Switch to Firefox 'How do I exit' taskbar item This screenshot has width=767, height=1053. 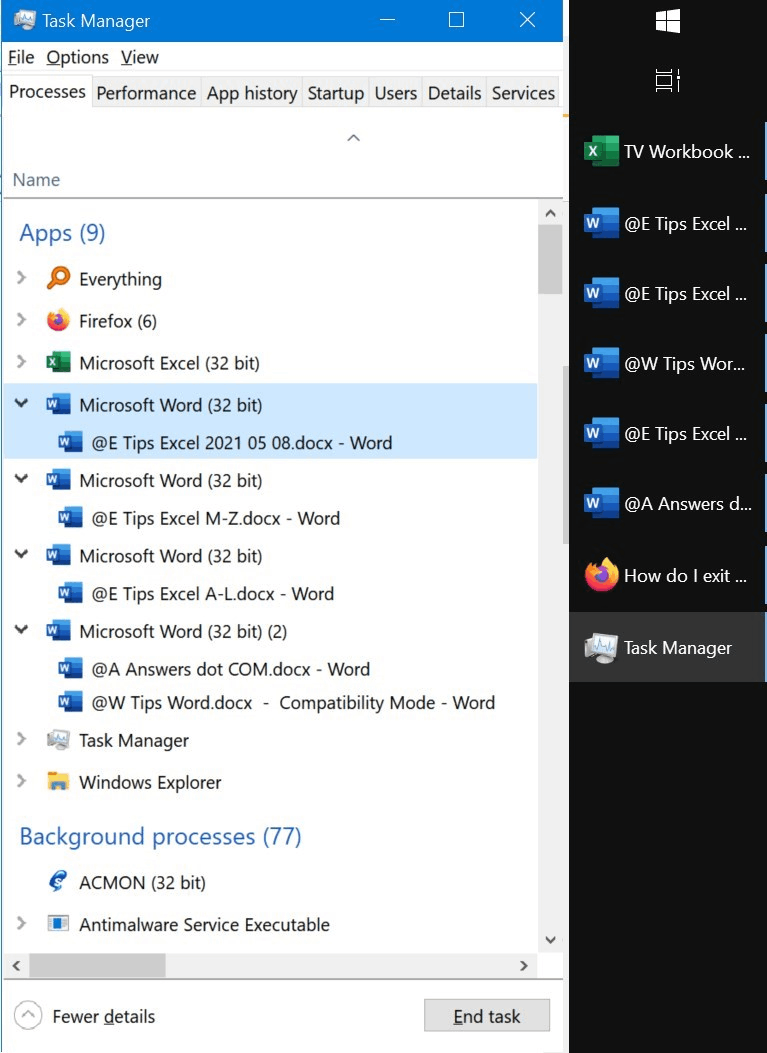pyautogui.click(x=667, y=576)
